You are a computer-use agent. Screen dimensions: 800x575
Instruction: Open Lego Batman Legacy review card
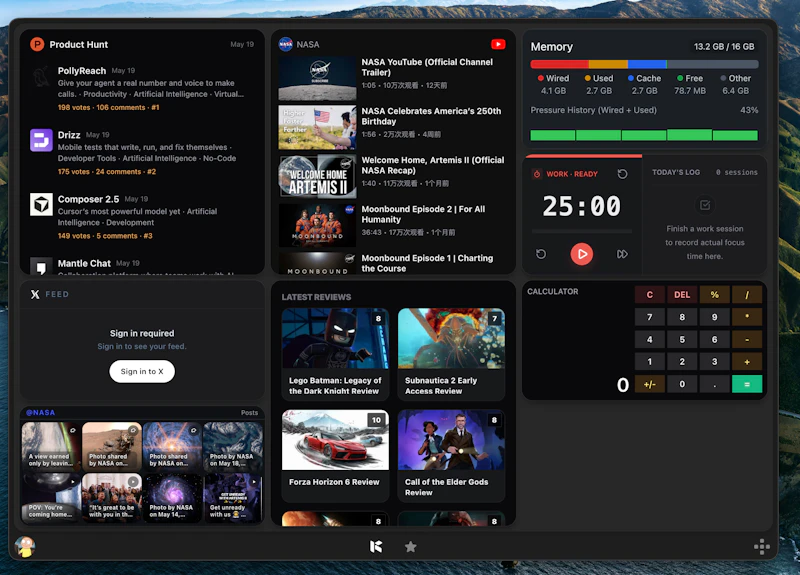[335, 354]
